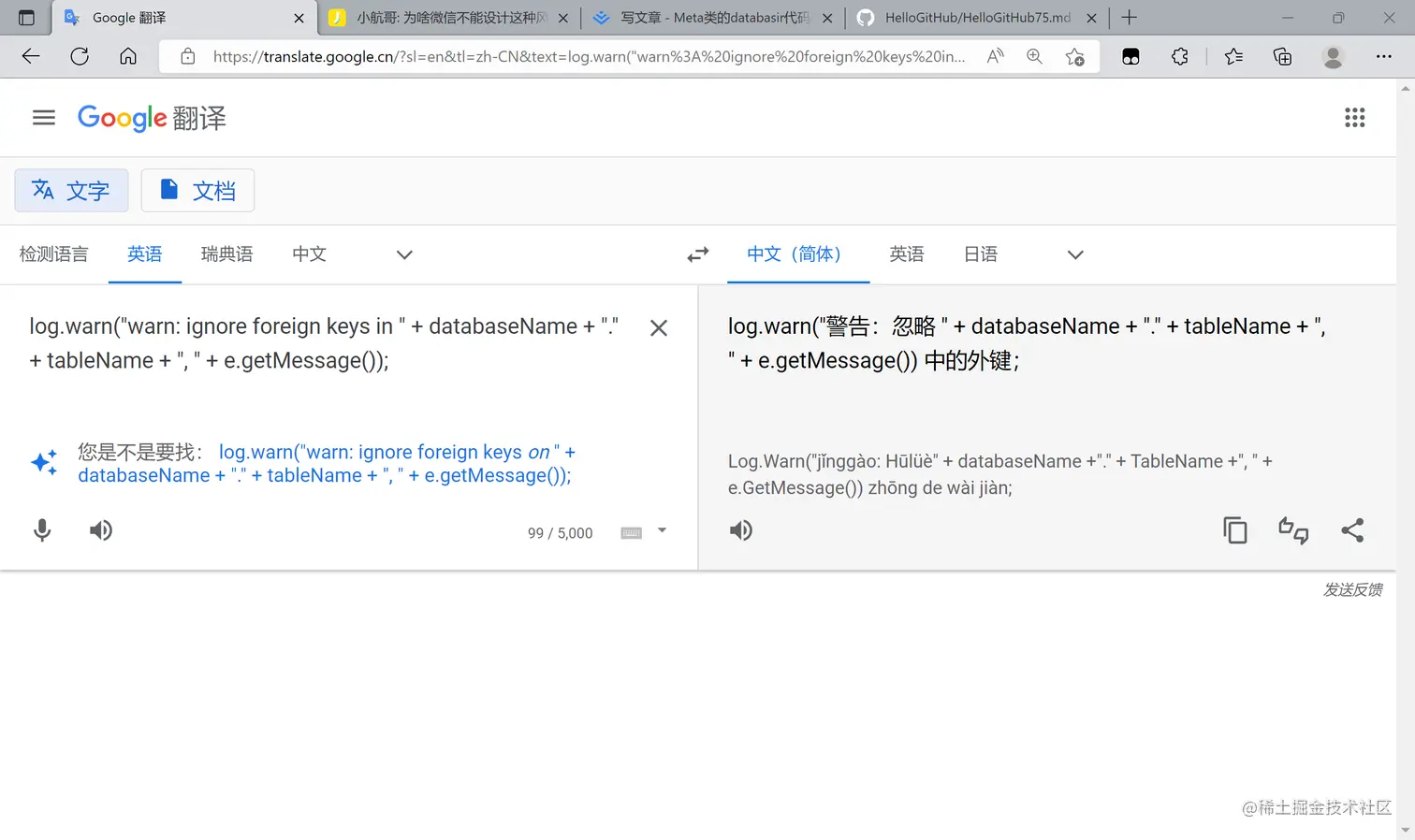Switch to the 写文章 Meta tab
Screen dimensions: 1415x840
(x=713, y=18)
